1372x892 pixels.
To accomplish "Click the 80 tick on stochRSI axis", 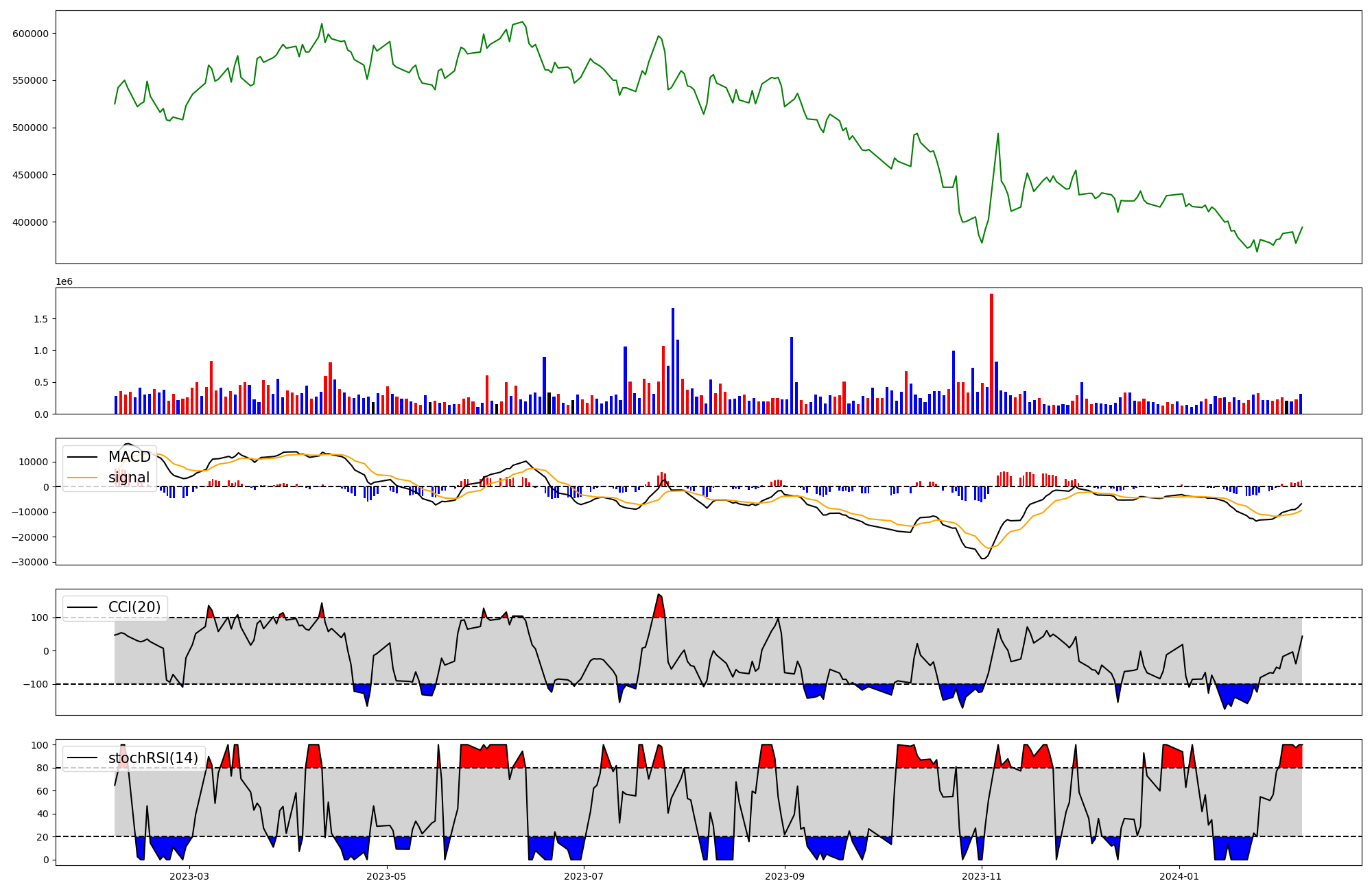I will point(43,768).
